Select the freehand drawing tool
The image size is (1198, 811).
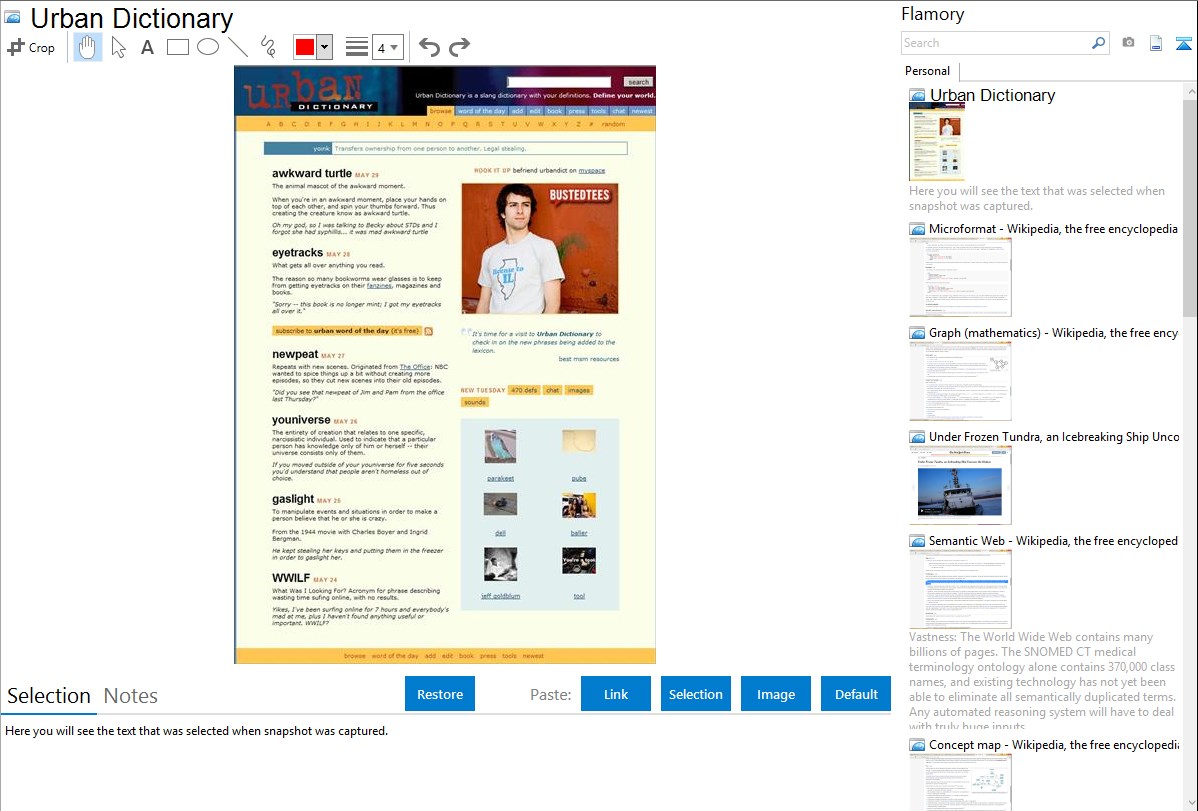click(268, 47)
